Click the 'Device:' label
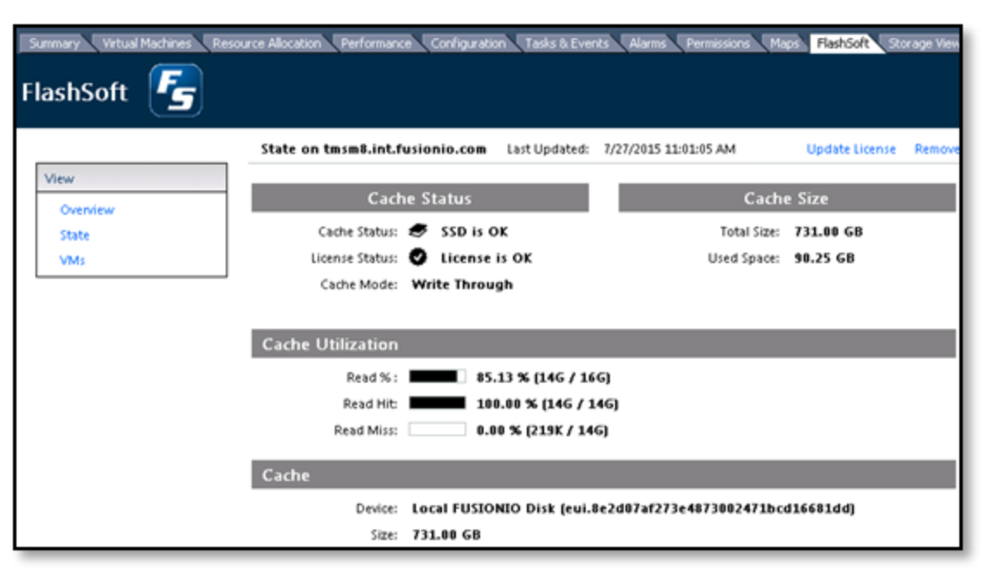 376,508
